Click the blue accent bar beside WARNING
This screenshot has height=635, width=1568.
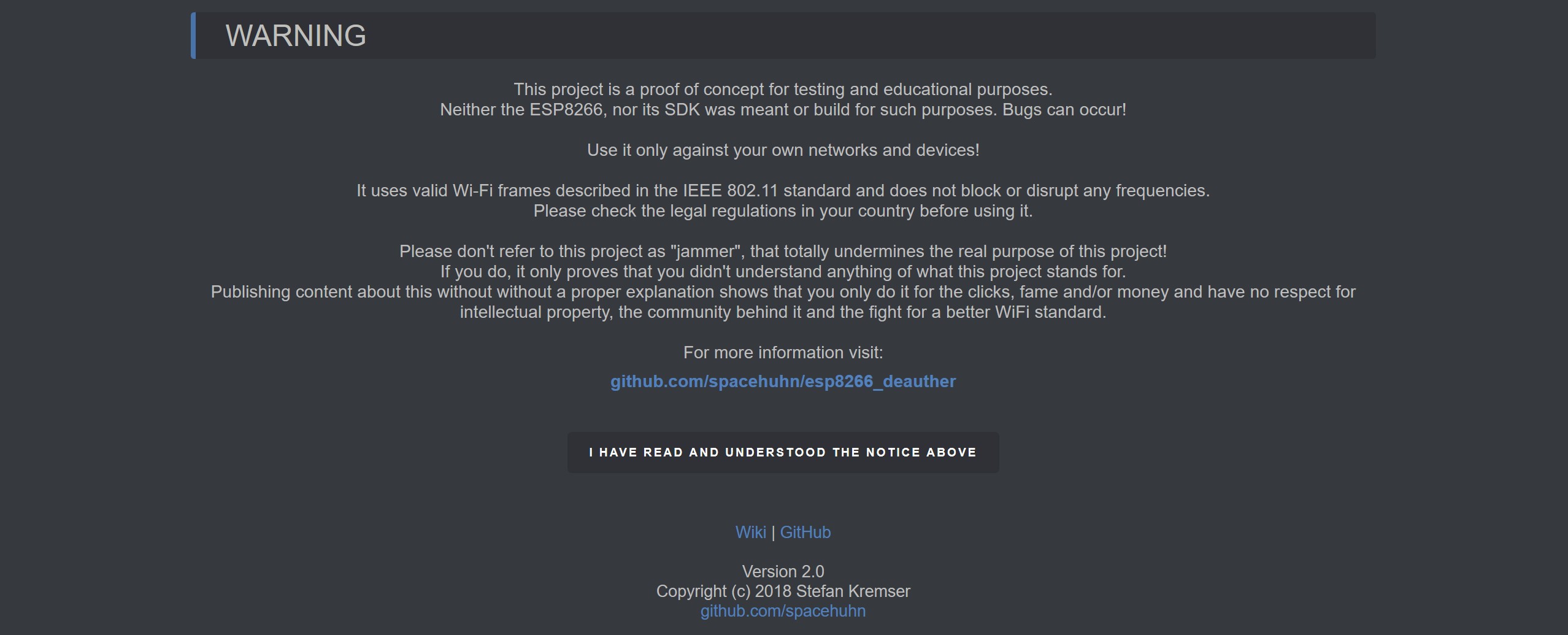[x=193, y=36]
